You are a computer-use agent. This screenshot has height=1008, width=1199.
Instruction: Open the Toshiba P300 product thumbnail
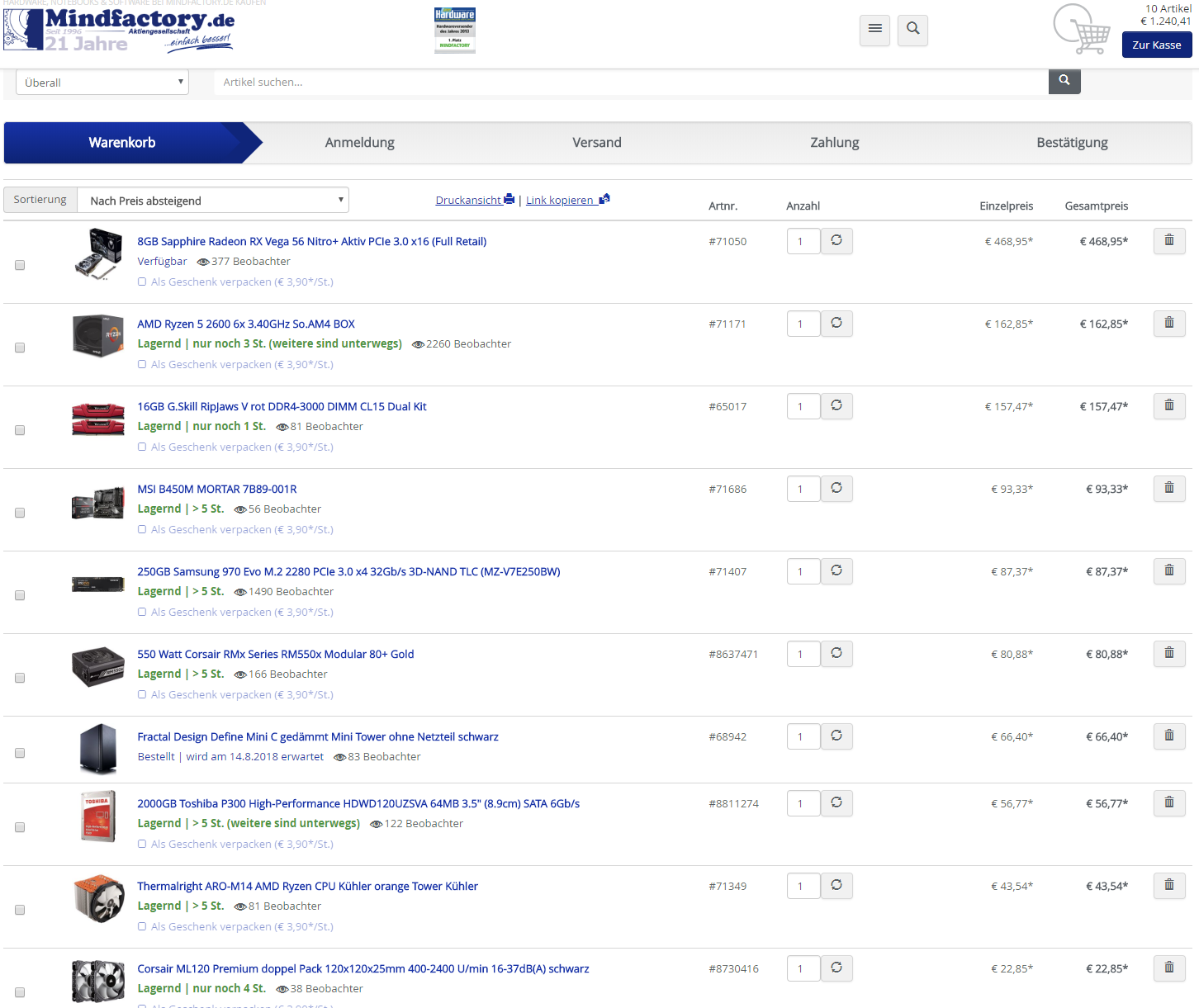click(x=97, y=816)
